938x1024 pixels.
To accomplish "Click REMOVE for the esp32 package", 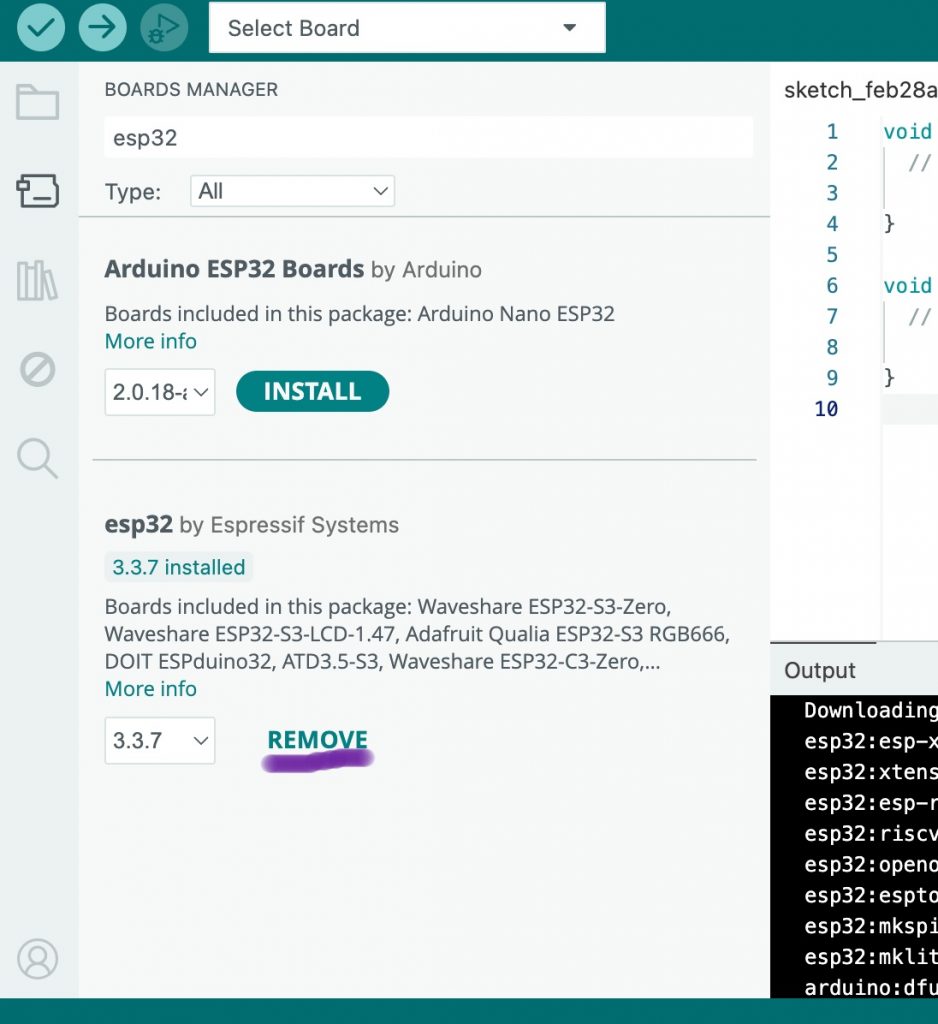I will pyautogui.click(x=318, y=740).
